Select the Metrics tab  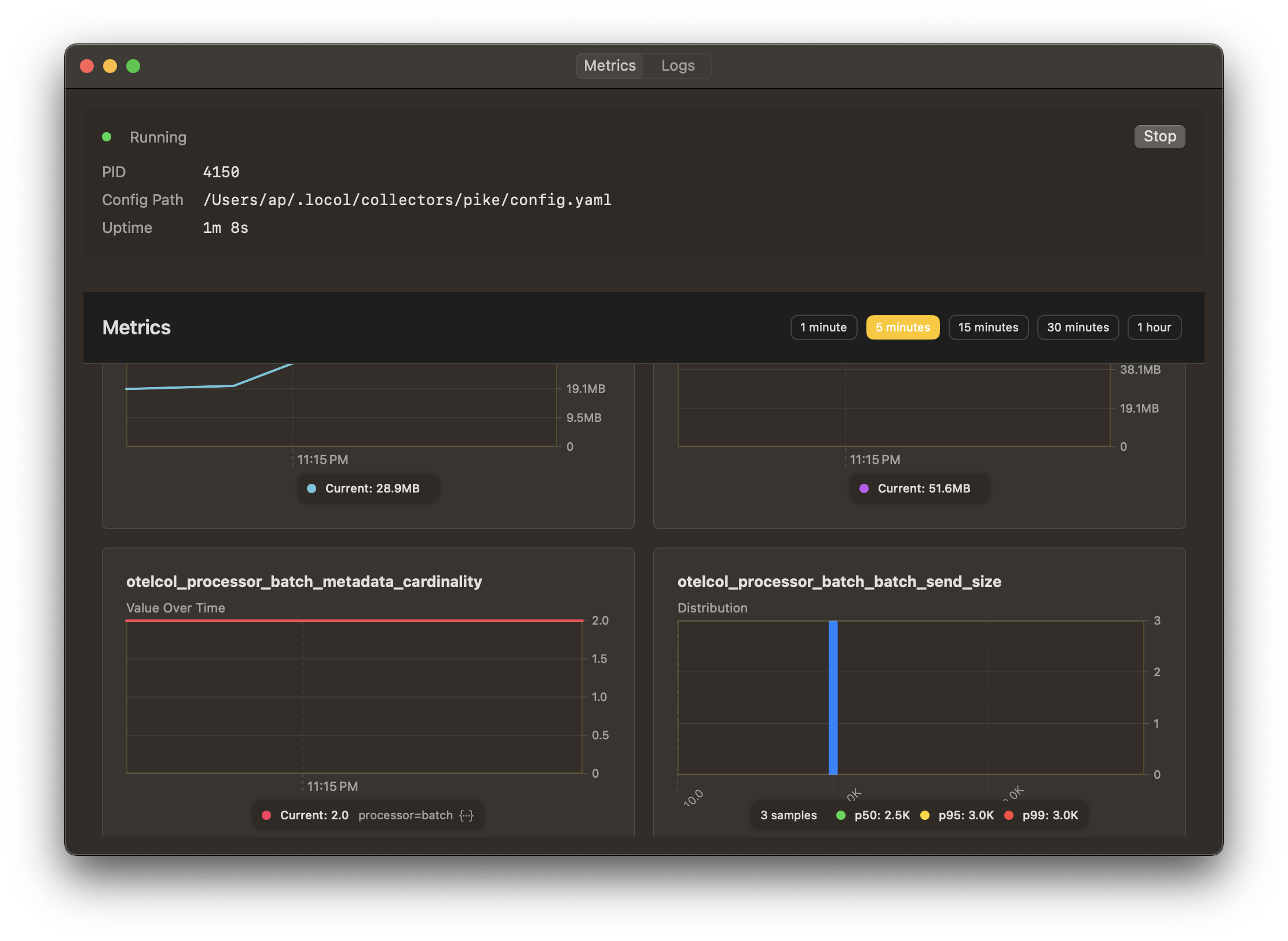[609, 65]
